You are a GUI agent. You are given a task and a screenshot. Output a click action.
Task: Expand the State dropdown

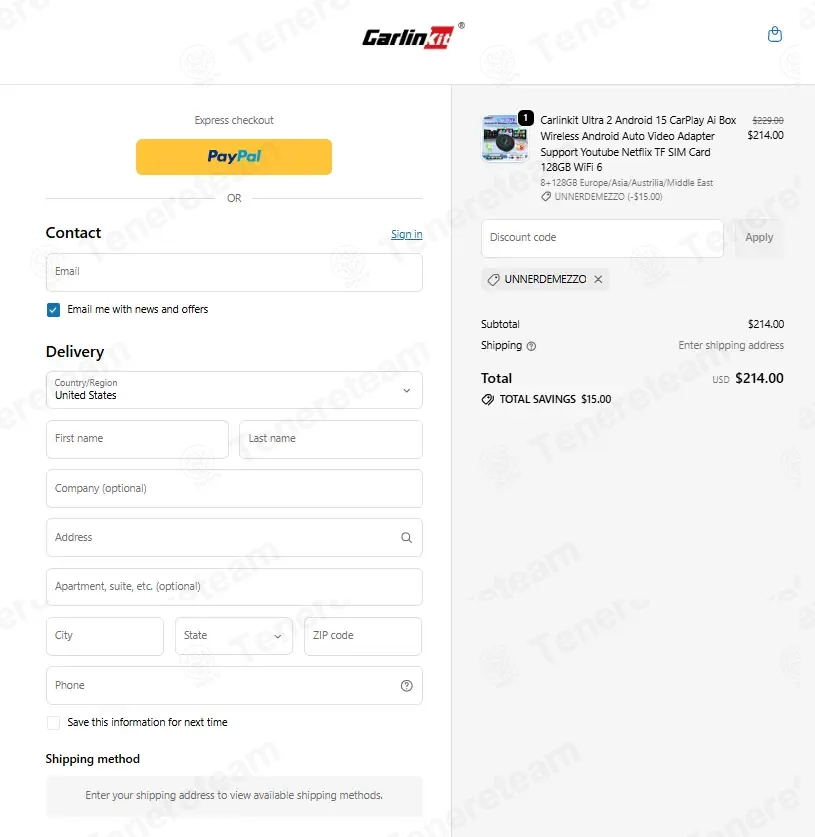coord(234,636)
